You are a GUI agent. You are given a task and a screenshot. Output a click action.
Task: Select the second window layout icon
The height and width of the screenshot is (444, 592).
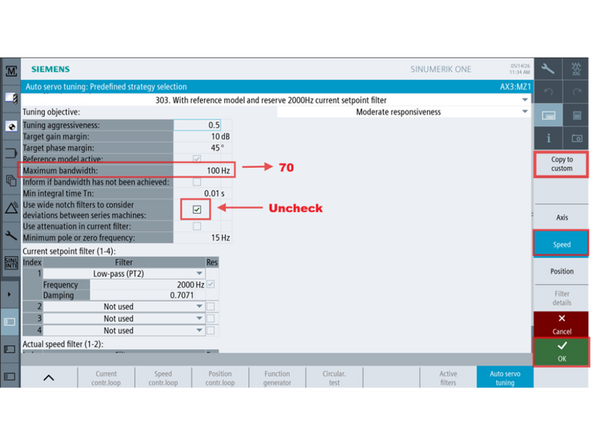(10, 349)
